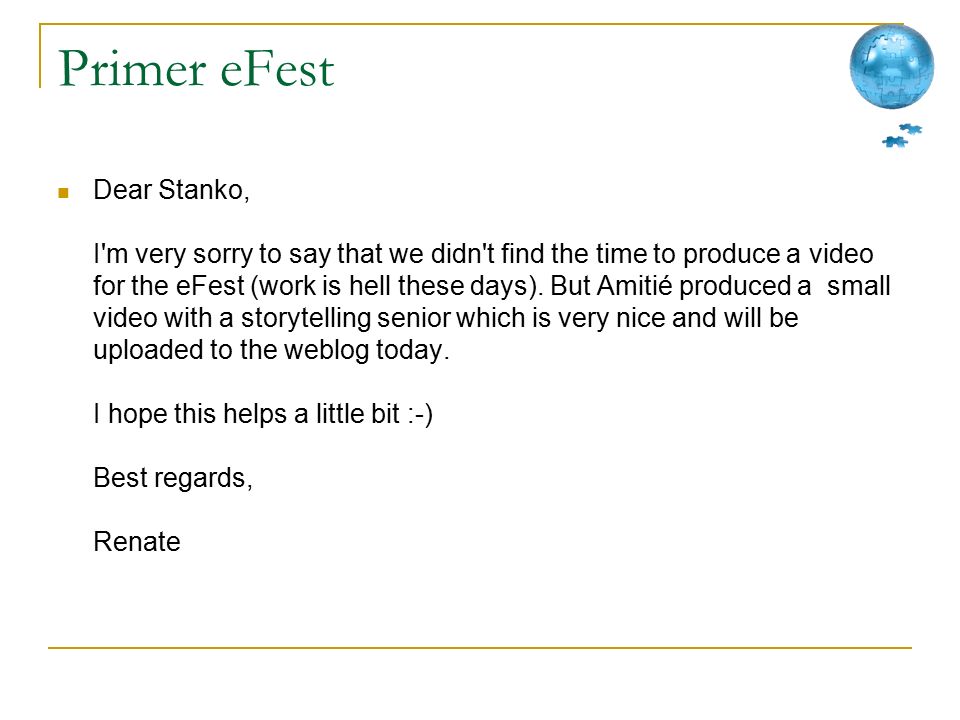Click the yellow square bullet marker
This screenshot has width=960, height=720.
click(63, 193)
